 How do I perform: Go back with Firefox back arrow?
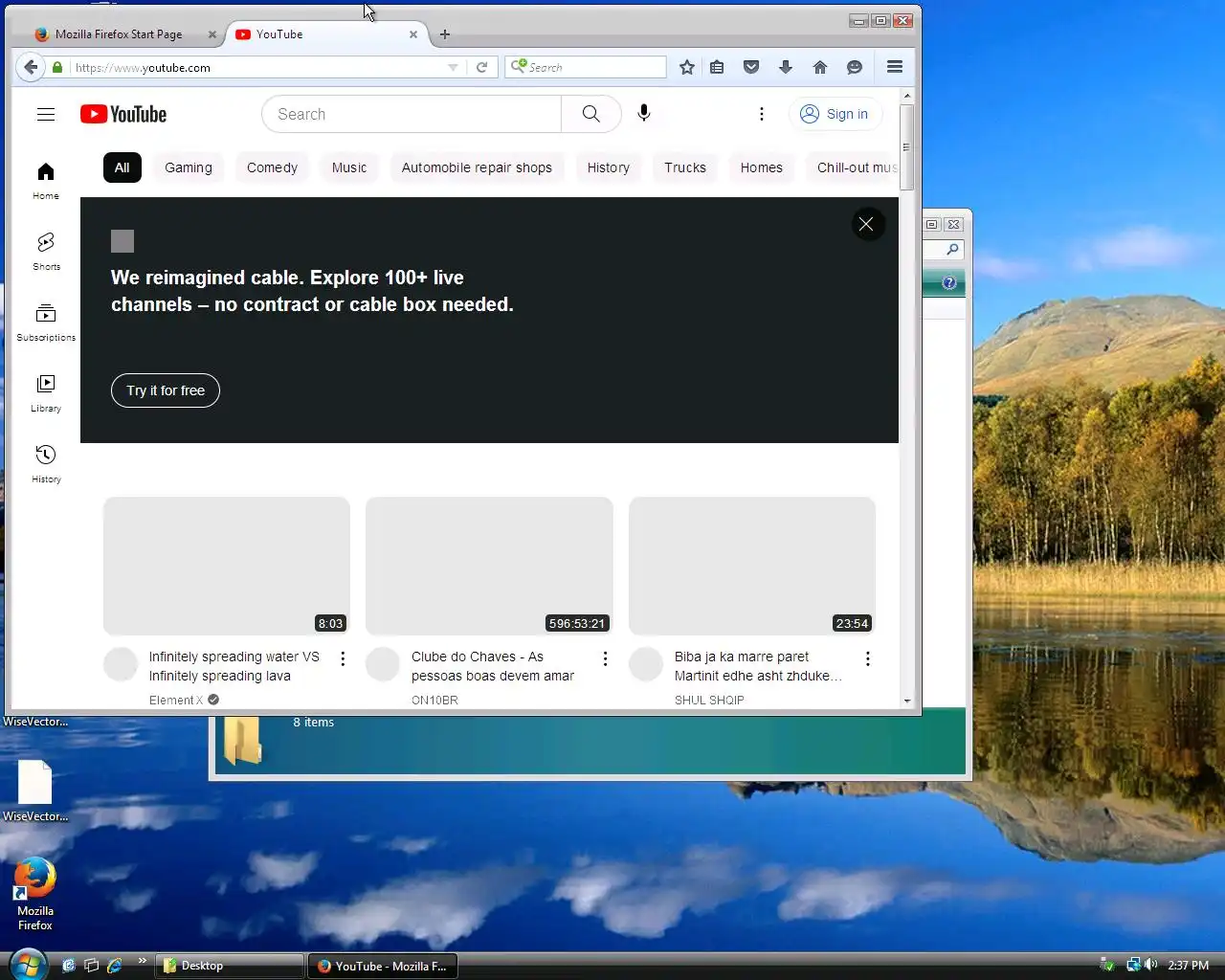click(31, 67)
